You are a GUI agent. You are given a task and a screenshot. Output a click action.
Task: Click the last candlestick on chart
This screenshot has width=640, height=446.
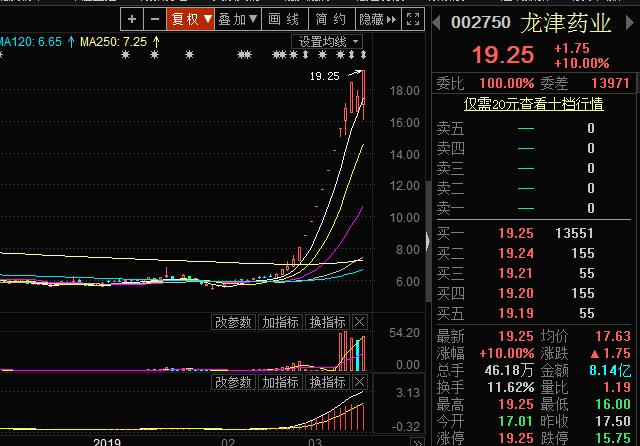click(363, 95)
